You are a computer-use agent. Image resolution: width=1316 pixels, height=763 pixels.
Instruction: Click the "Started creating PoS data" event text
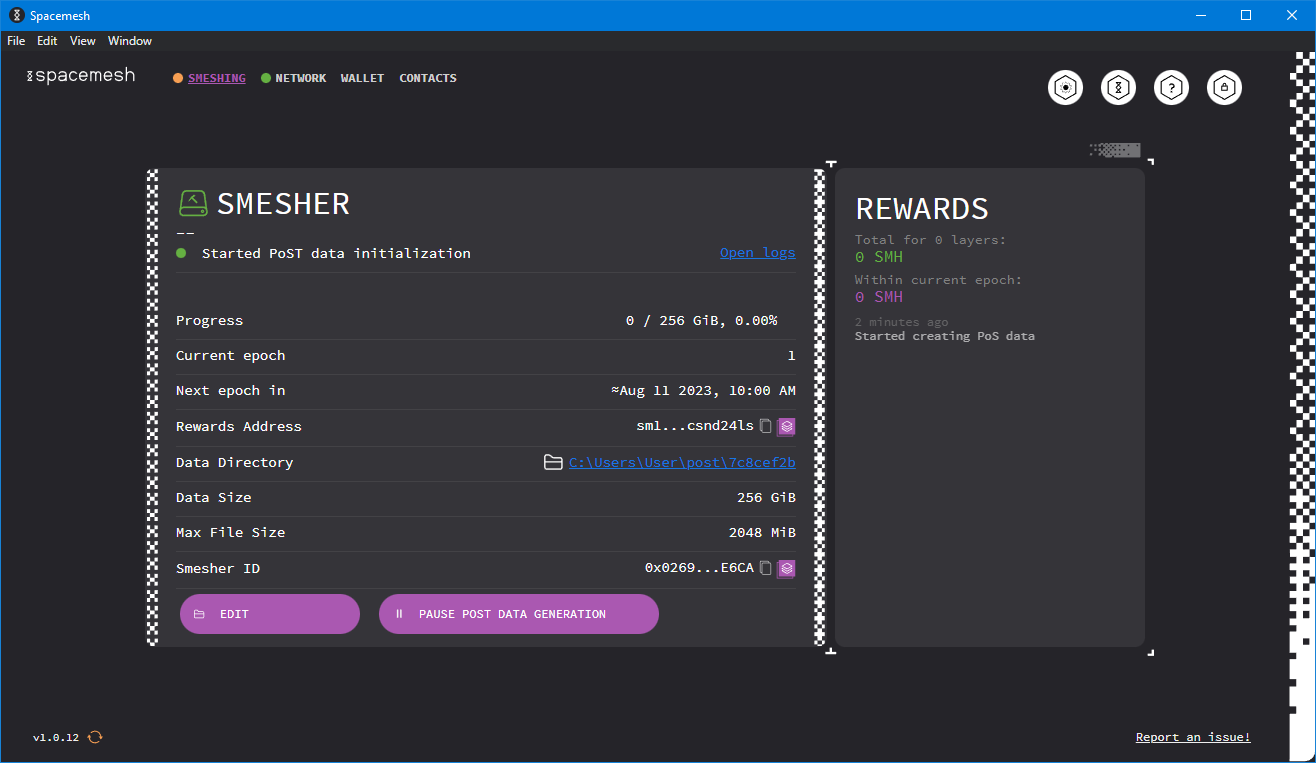click(x=945, y=336)
